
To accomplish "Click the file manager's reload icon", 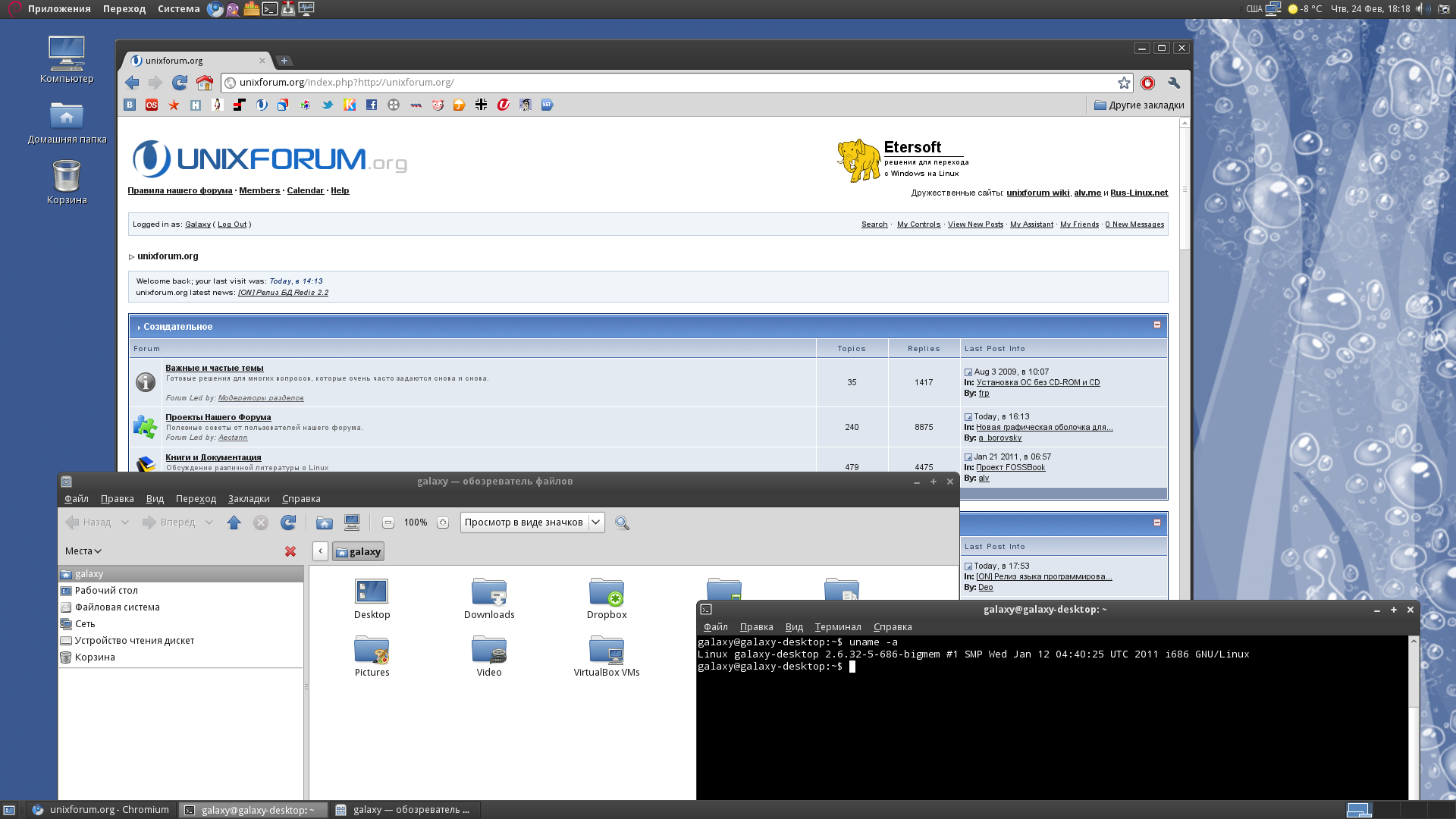I will [288, 522].
